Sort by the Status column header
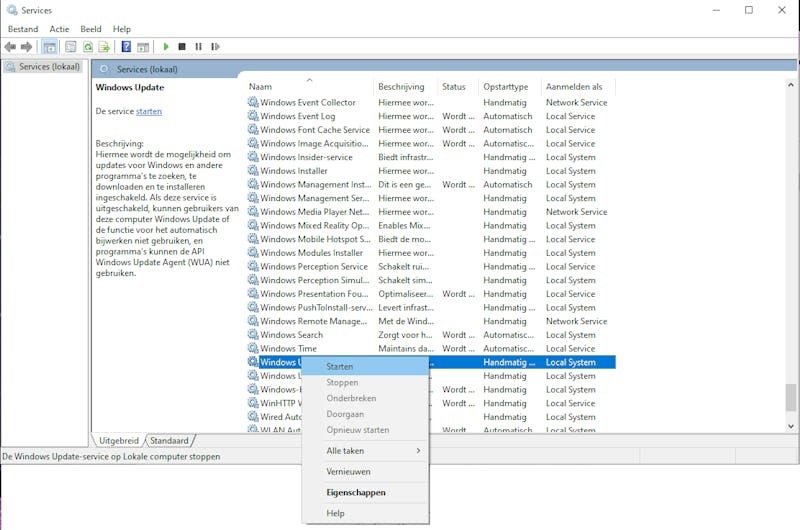 (x=458, y=87)
